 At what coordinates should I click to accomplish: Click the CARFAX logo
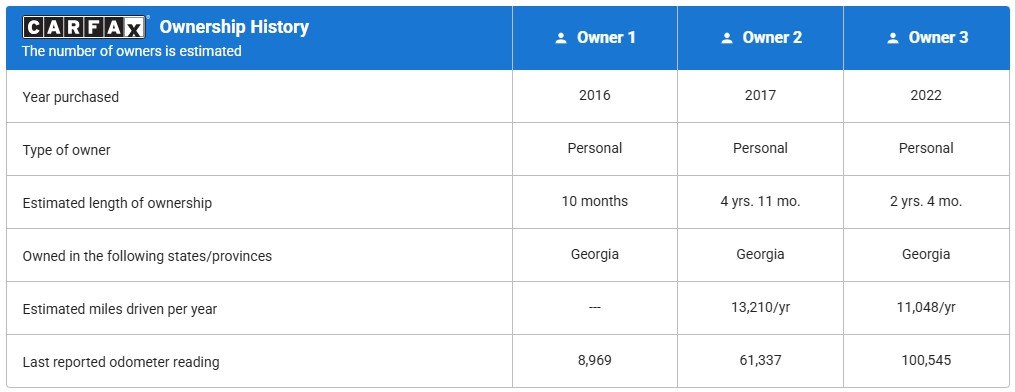[x=85, y=27]
